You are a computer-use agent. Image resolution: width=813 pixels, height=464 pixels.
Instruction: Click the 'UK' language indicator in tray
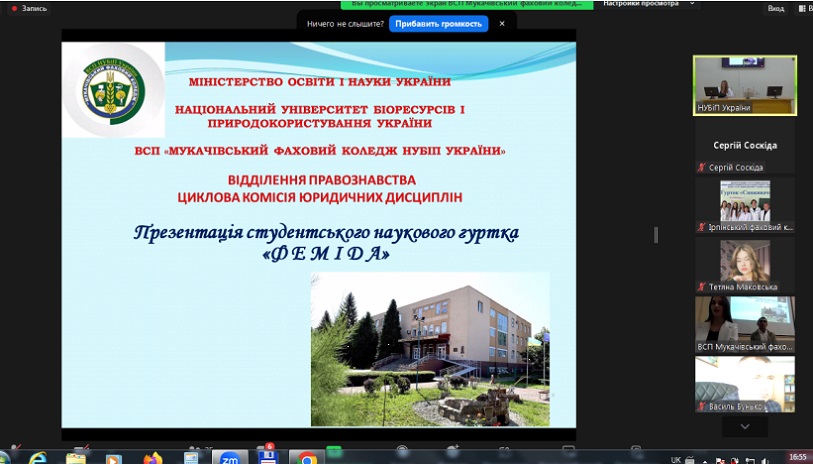[x=676, y=459]
